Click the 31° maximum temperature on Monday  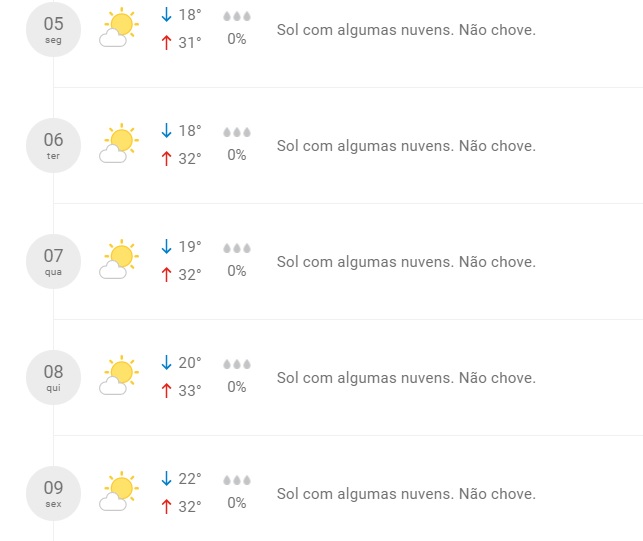coord(190,43)
